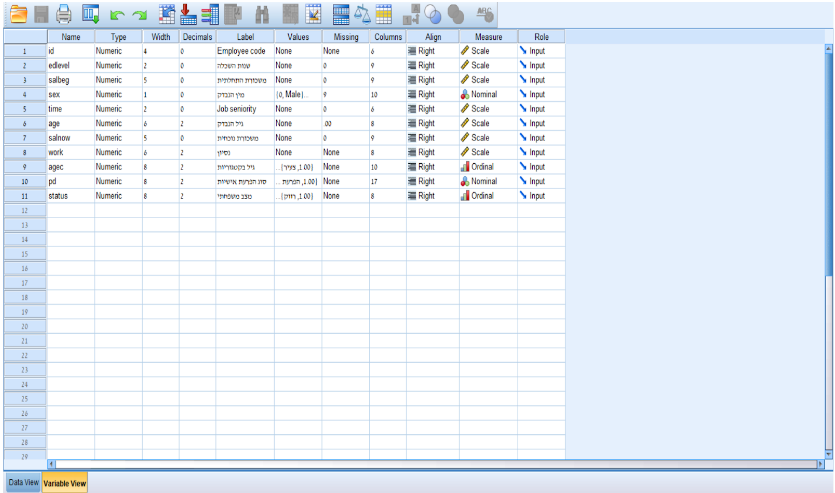
Task: Run Spell Check ABC icon
Action: point(485,14)
